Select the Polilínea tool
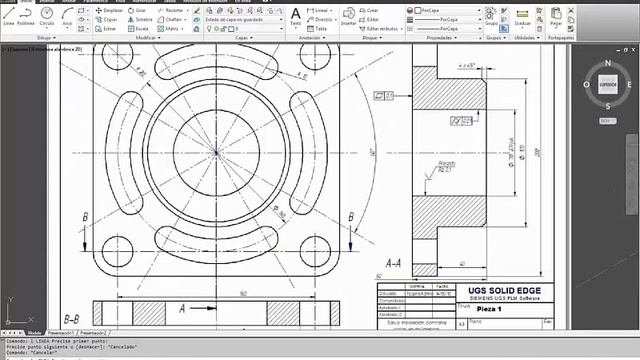 click(26, 16)
